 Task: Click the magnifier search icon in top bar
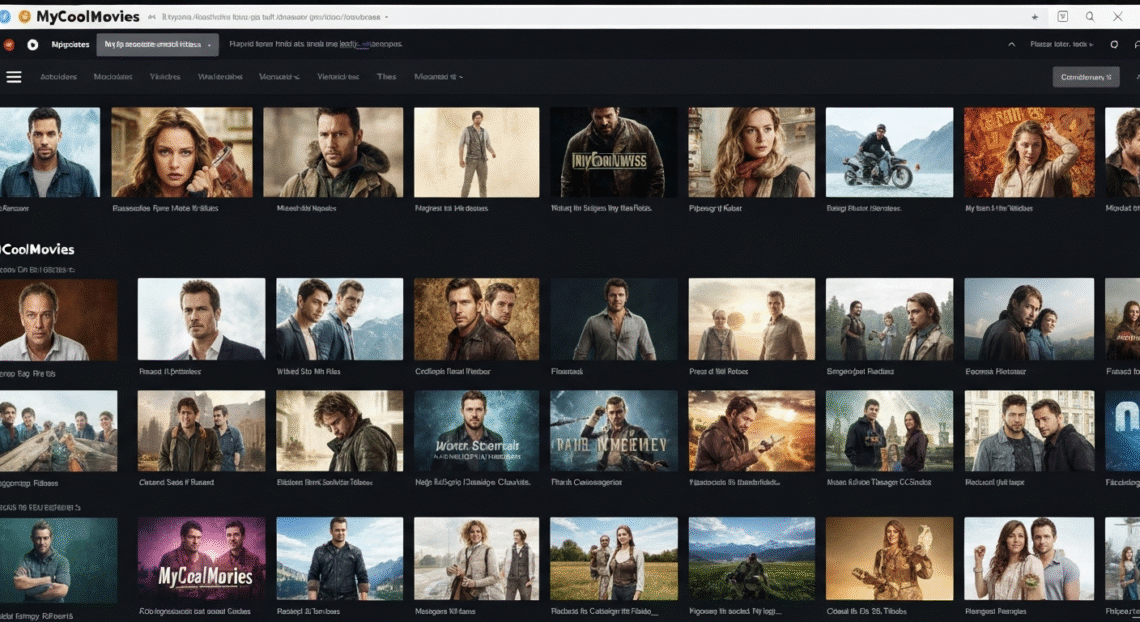(x=1090, y=17)
